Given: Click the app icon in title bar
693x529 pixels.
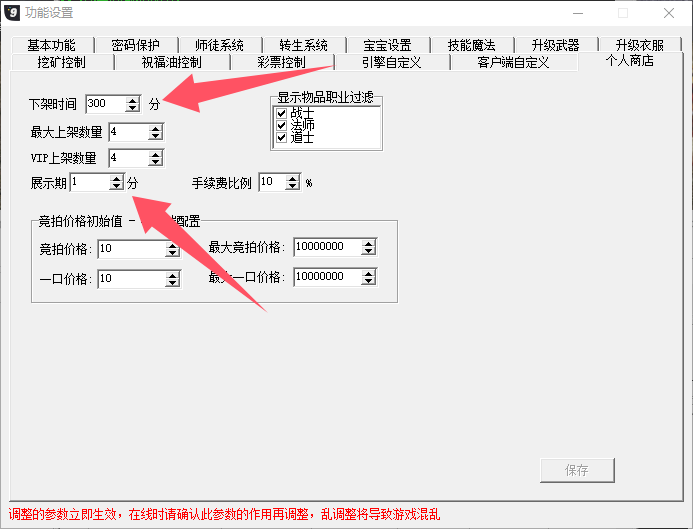Looking at the screenshot, I should (12, 13).
